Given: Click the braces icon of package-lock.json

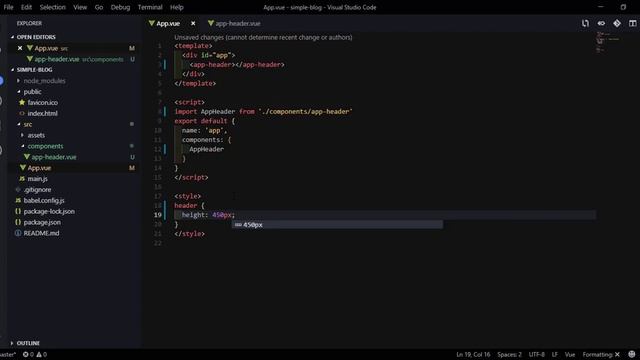Looking at the screenshot, I should click(18, 211).
